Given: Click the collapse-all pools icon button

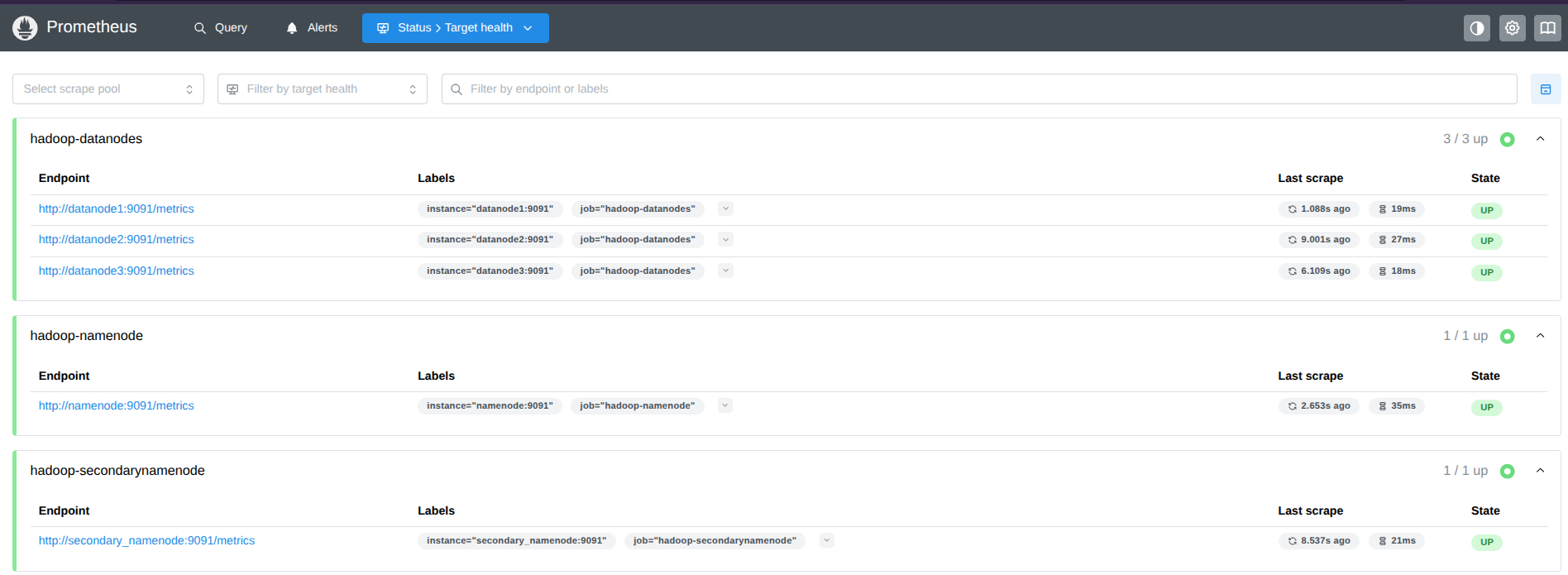Looking at the screenshot, I should (1546, 89).
